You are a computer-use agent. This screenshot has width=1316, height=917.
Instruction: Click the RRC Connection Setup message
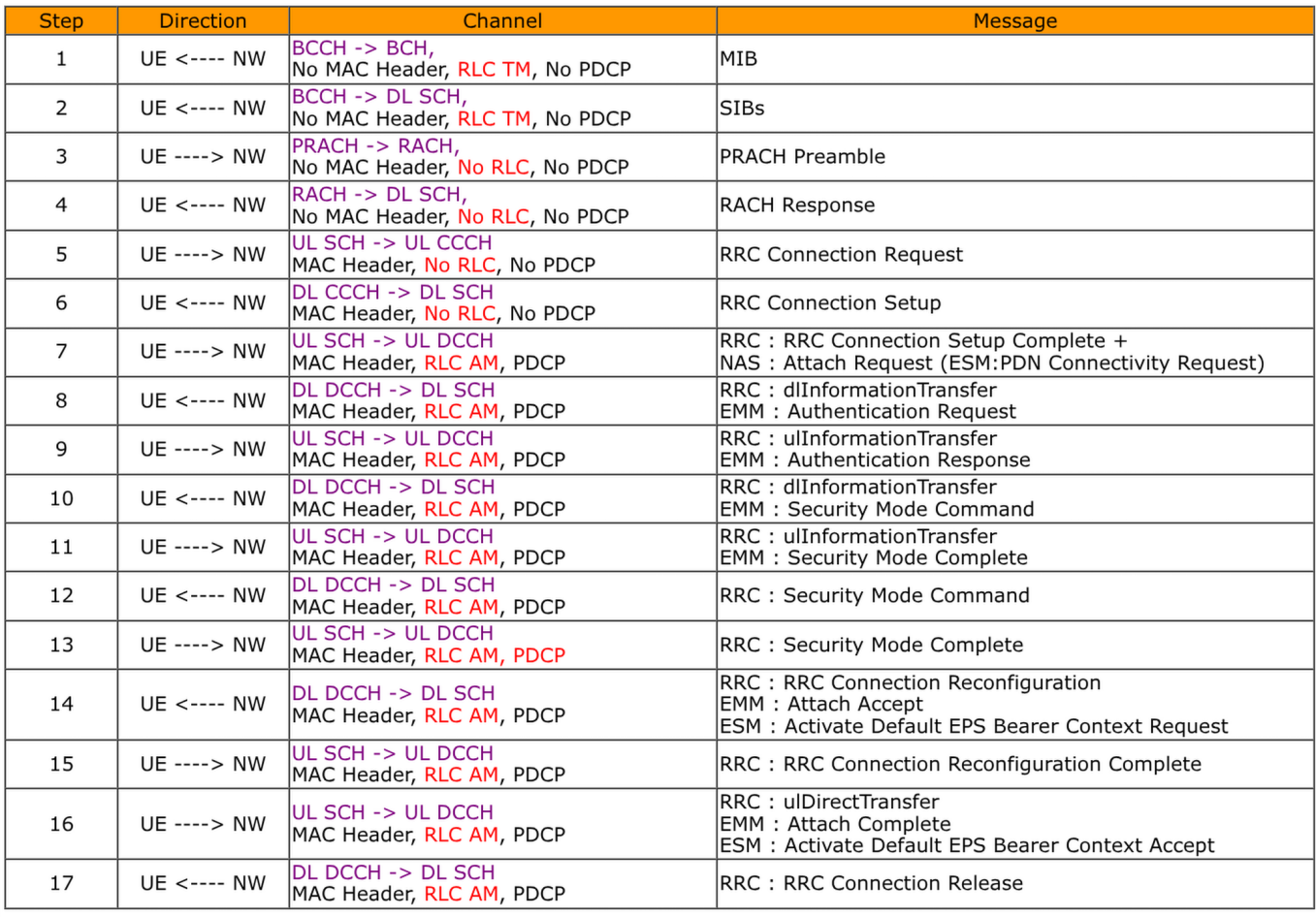coord(830,303)
